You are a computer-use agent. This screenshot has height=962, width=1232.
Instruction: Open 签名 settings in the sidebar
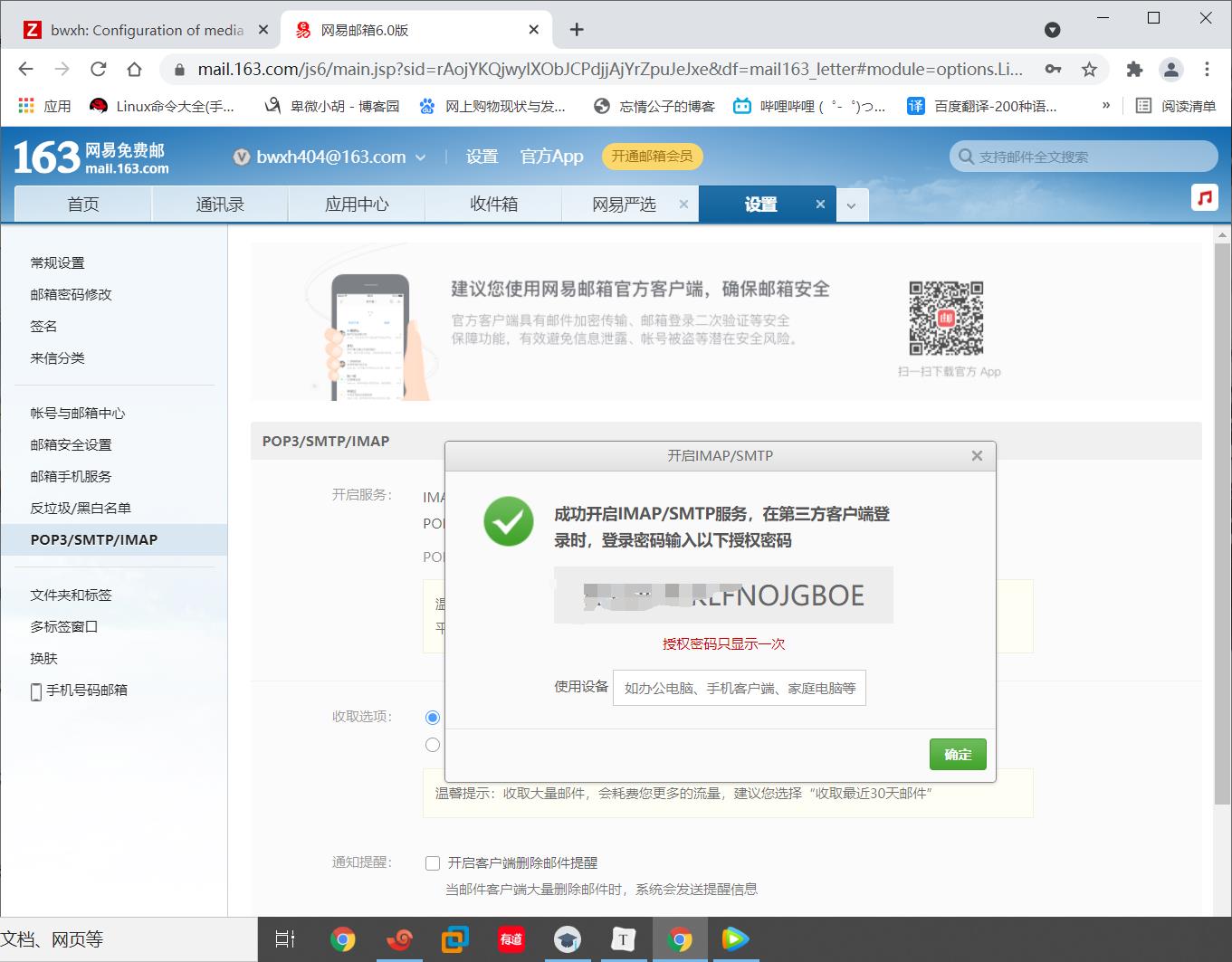coord(43,326)
